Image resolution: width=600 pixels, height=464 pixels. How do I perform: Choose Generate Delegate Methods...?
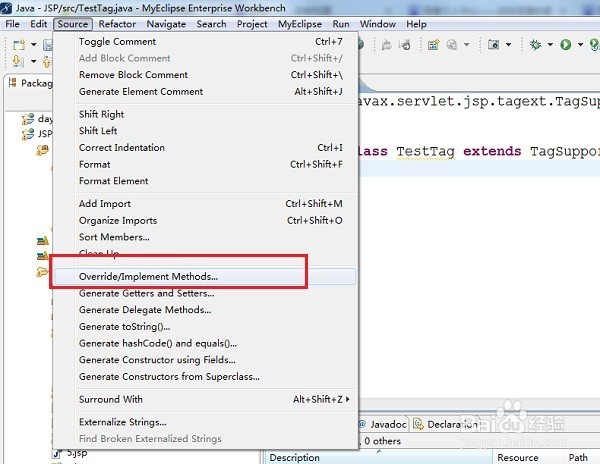point(205,310)
